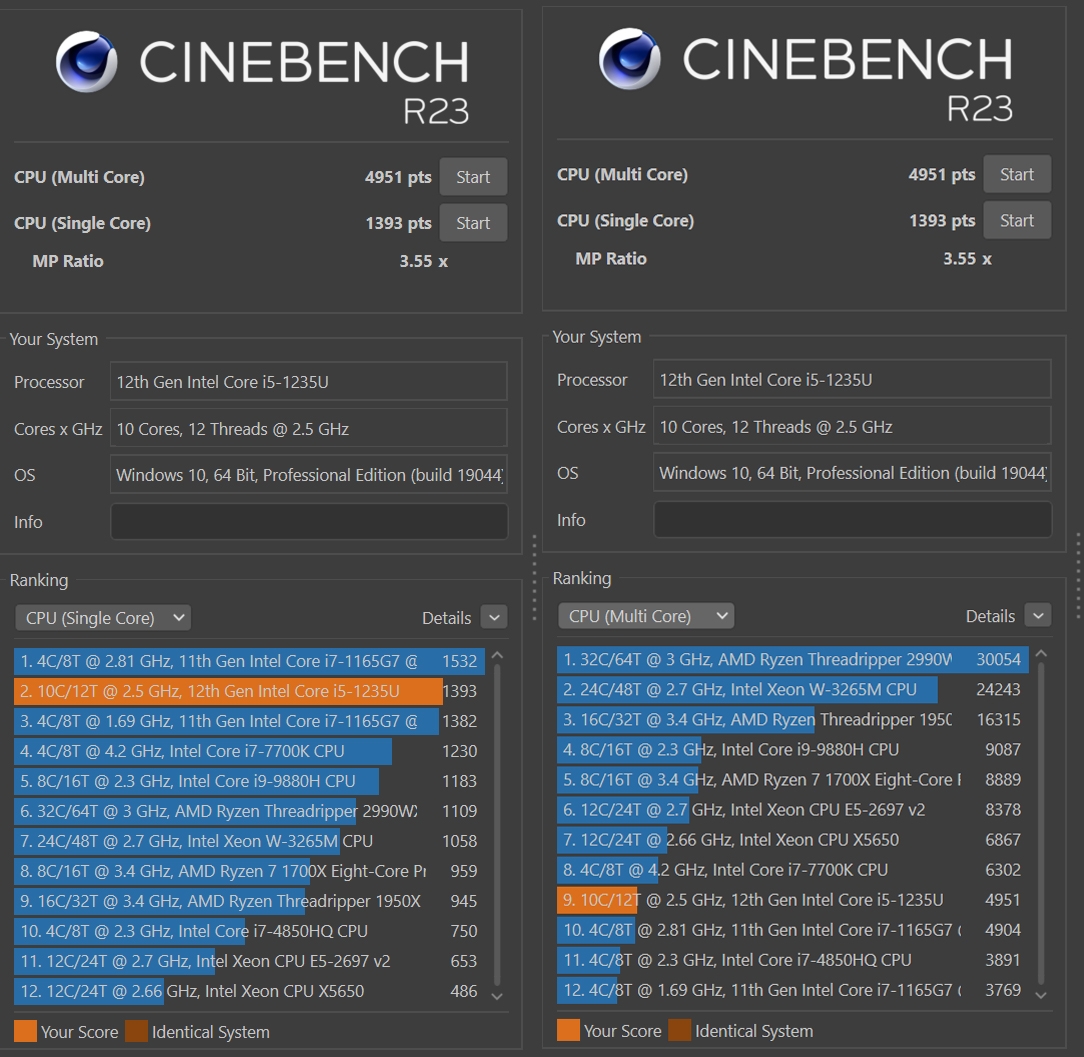1084x1057 pixels.
Task: Click orange Your Score swatch in left legend
Action: 26,1031
